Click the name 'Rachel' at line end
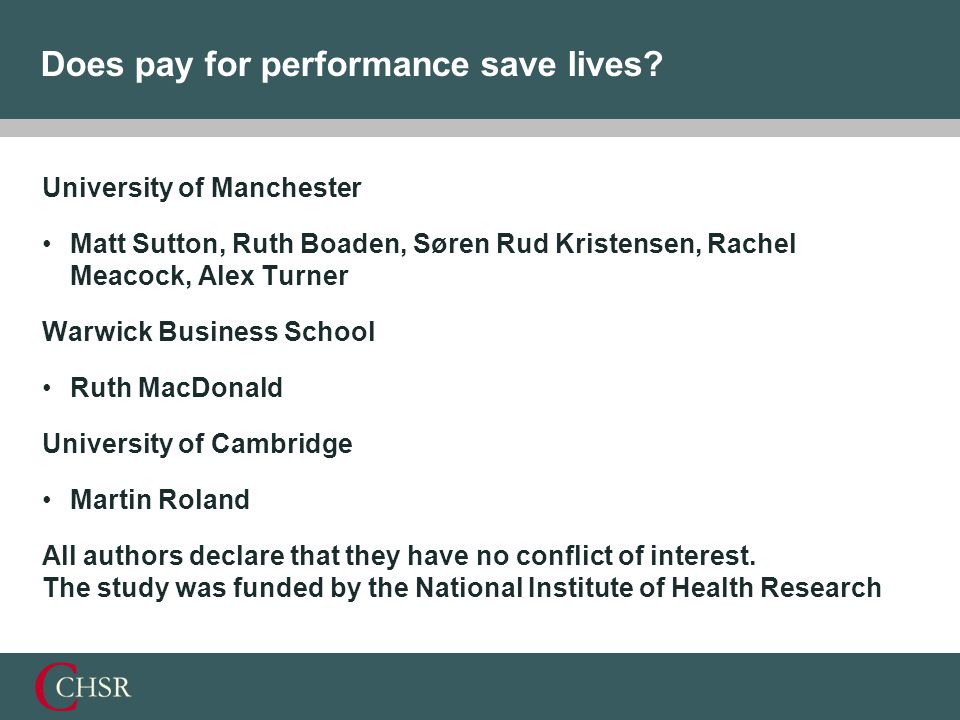Screen dimensions: 960x720 (752, 244)
